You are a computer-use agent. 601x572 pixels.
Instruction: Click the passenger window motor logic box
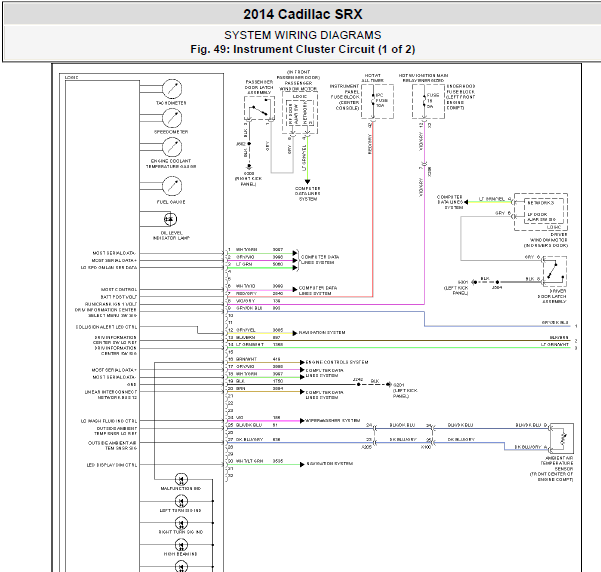click(300, 112)
